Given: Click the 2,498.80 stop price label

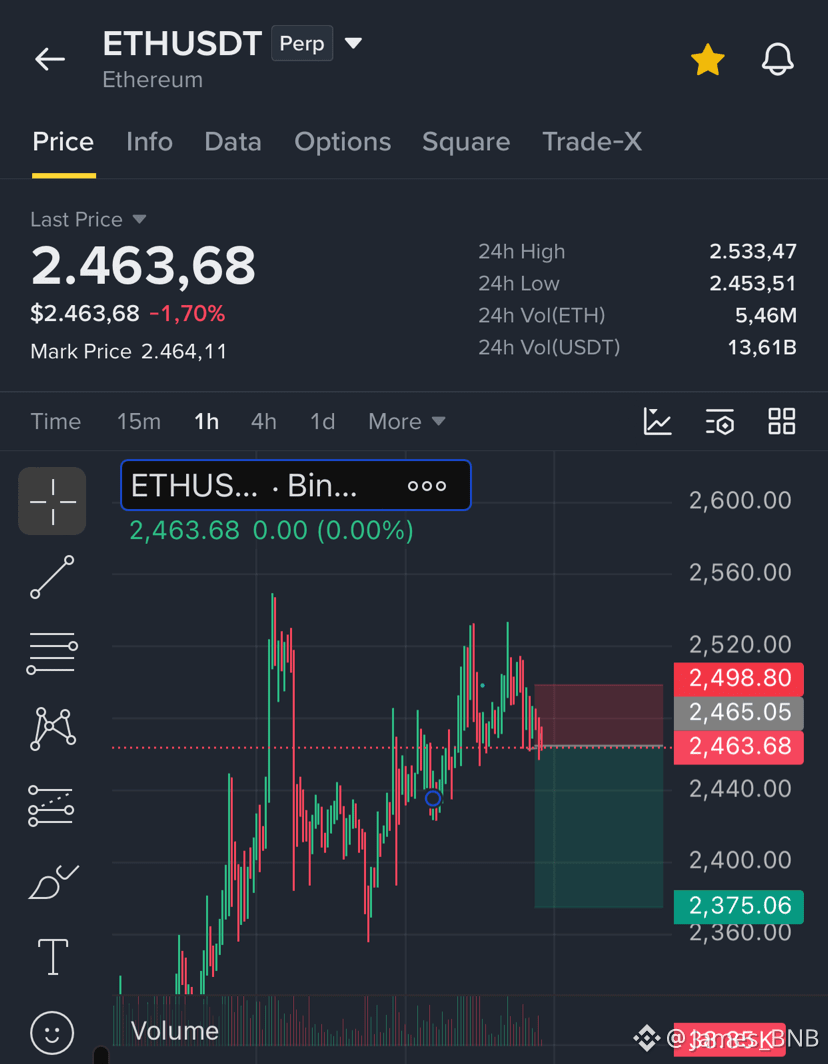Looking at the screenshot, I should [738, 678].
